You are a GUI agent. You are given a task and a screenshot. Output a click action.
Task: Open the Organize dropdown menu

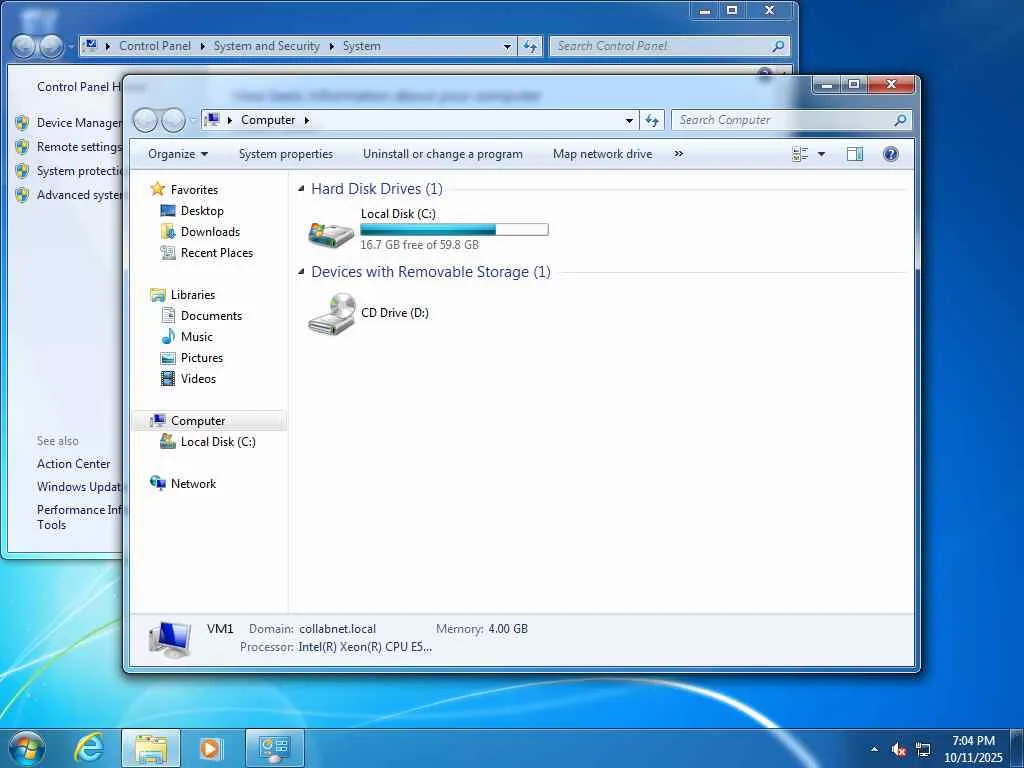178,154
